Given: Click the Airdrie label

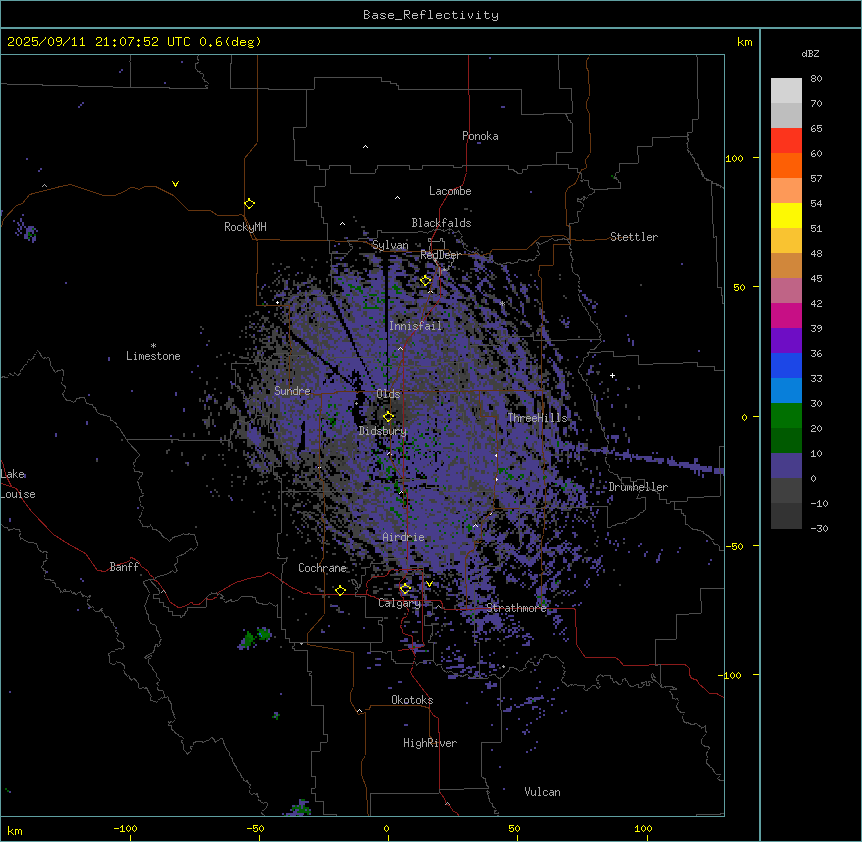Looking at the screenshot, I should point(404,537).
